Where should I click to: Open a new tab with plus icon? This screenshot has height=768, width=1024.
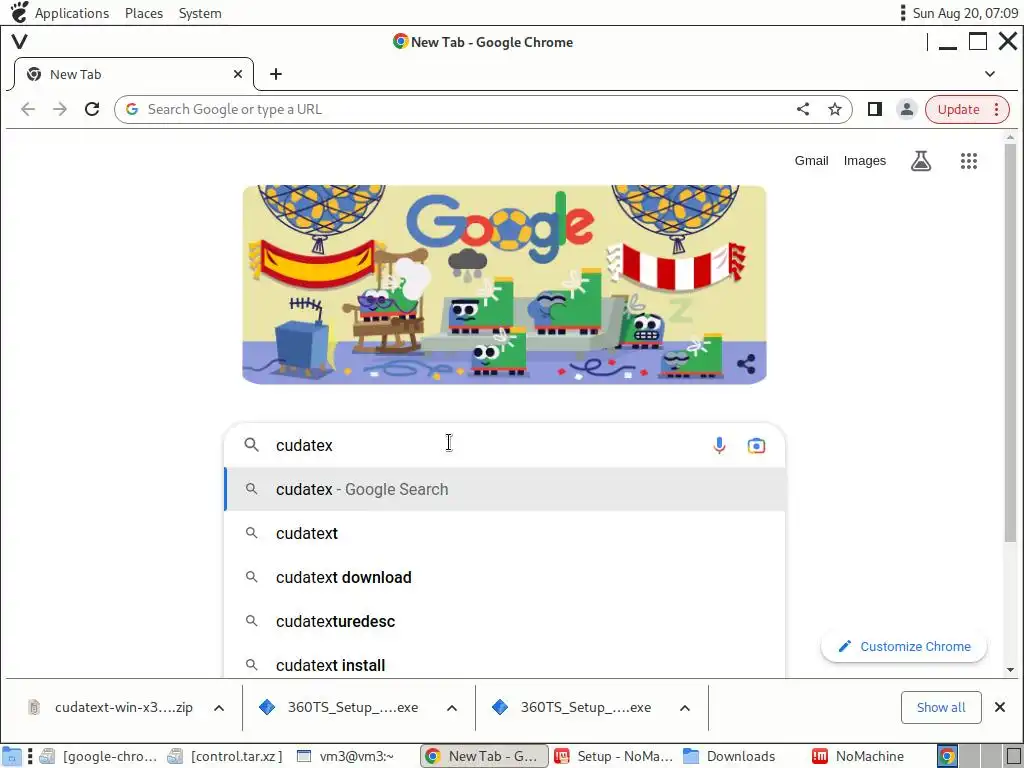276,74
